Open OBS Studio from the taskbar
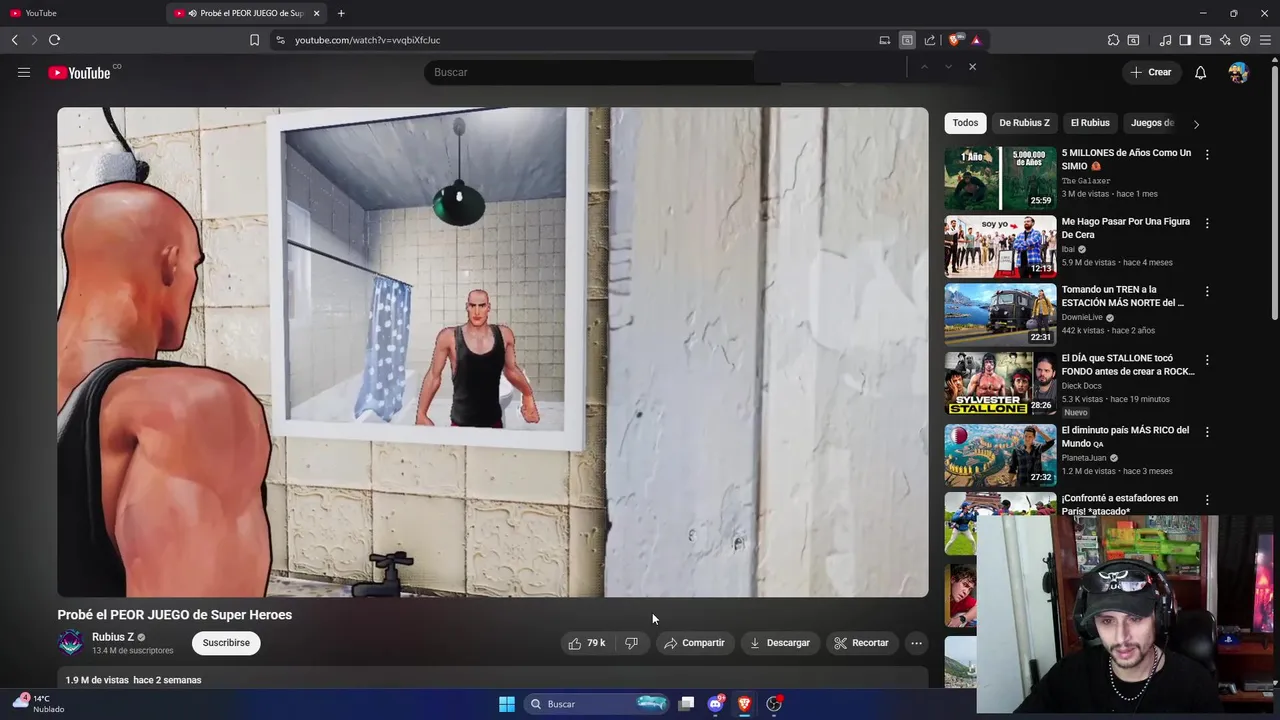 [774, 704]
